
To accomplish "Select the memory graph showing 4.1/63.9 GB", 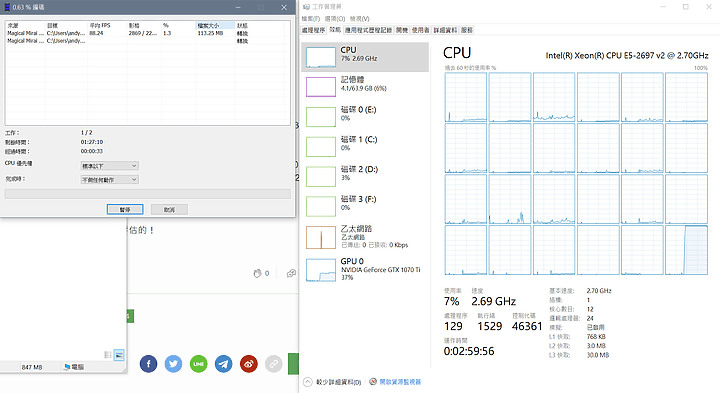I will point(321,87).
